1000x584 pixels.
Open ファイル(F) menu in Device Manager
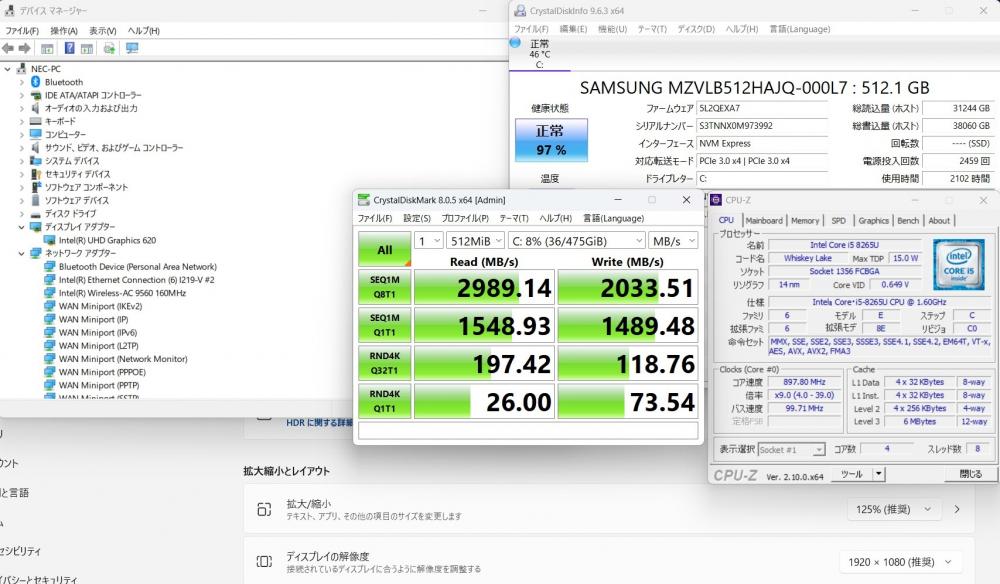(x=22, y=31)
